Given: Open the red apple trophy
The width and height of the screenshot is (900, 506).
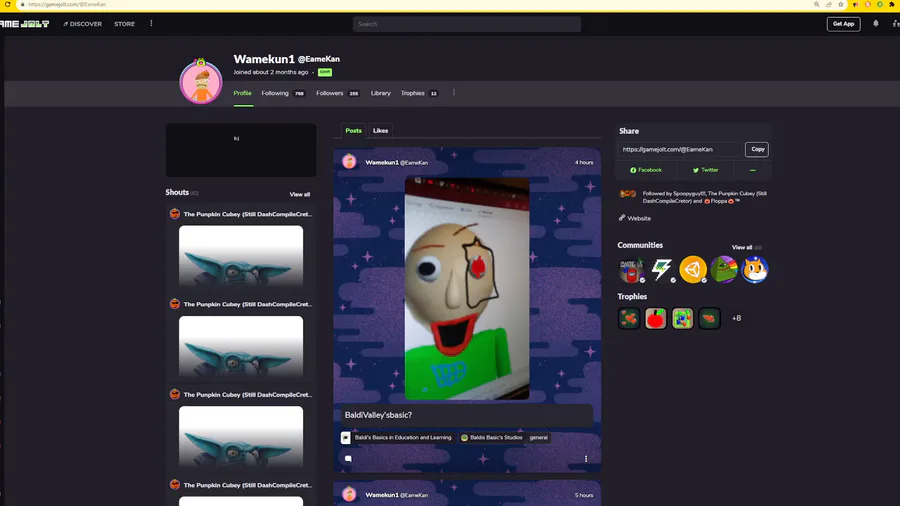Looking at the screenshot, I should click(x=655, y=318).
